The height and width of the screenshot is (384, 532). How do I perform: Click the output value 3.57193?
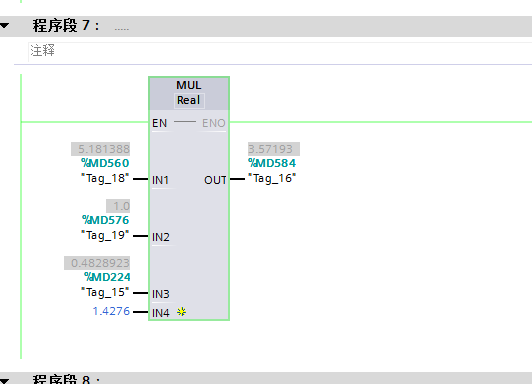click(273, 149)
